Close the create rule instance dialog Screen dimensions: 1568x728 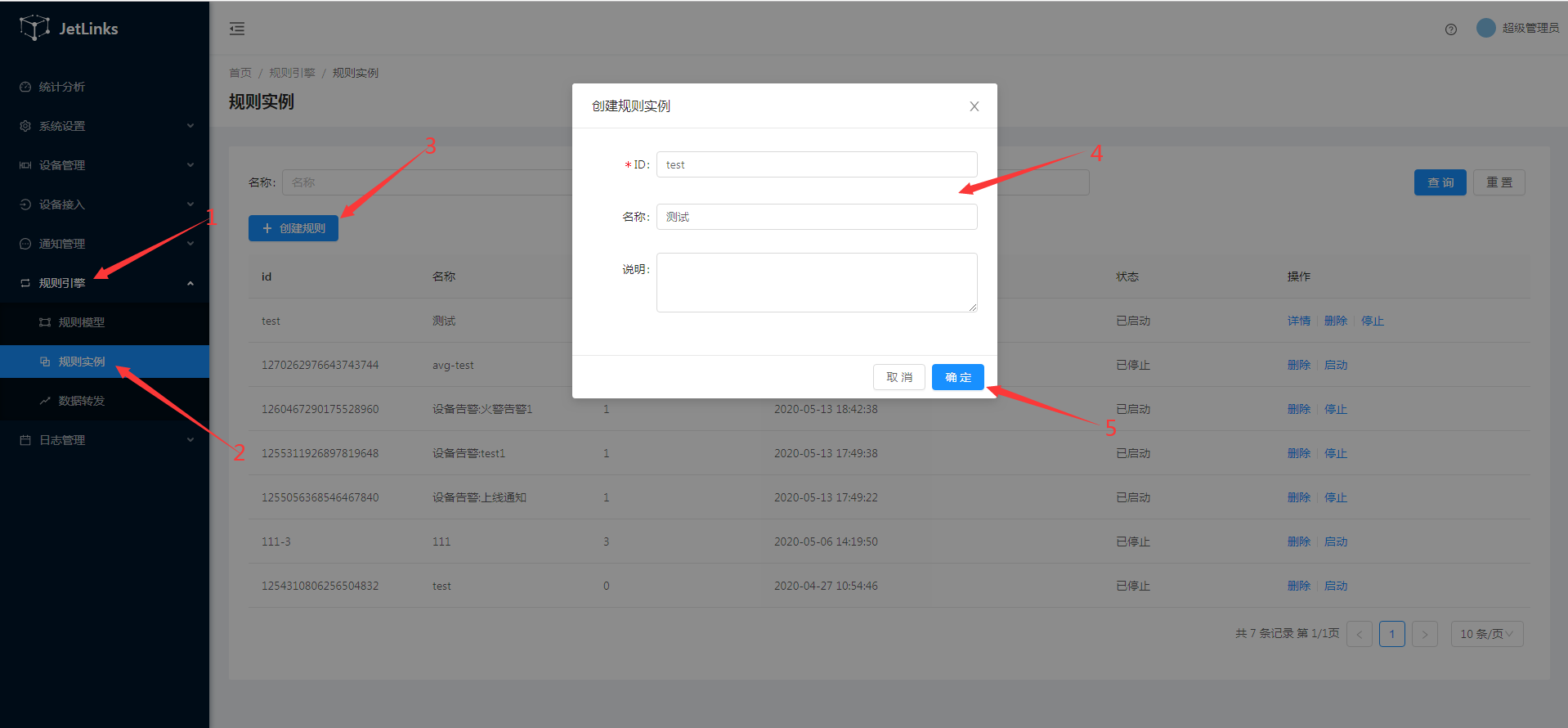tap(974, 106)
